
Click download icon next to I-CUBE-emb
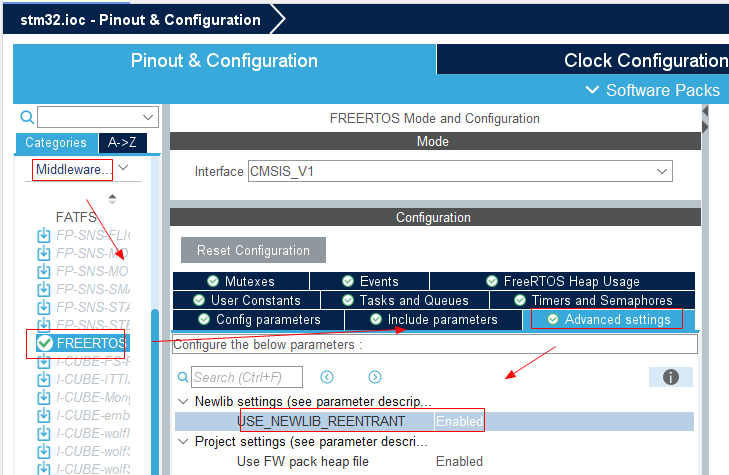point(44,416)
